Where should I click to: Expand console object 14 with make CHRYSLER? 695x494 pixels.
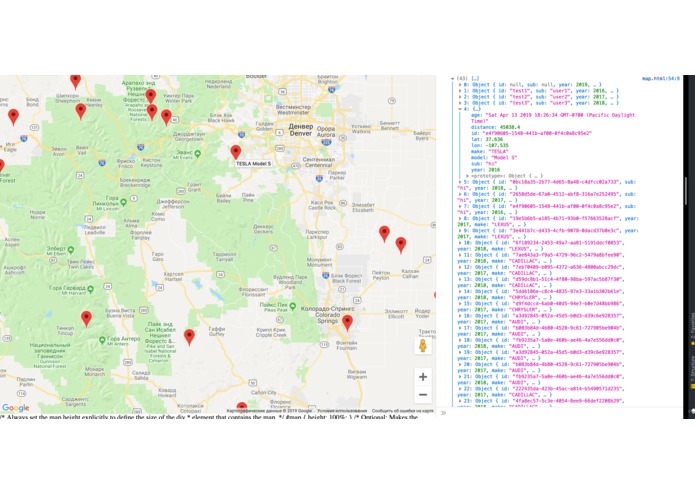pos(460,292)
